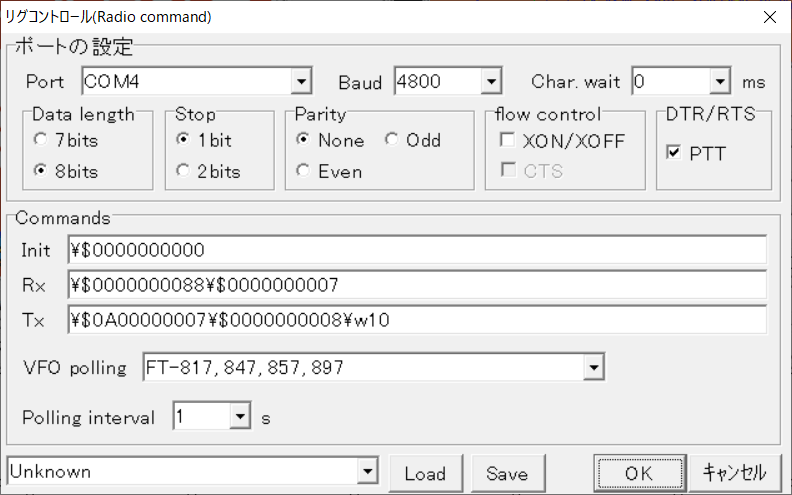Open the Char. wait dropdown
The image size is (792, 495).
click(x=720, y=82)
